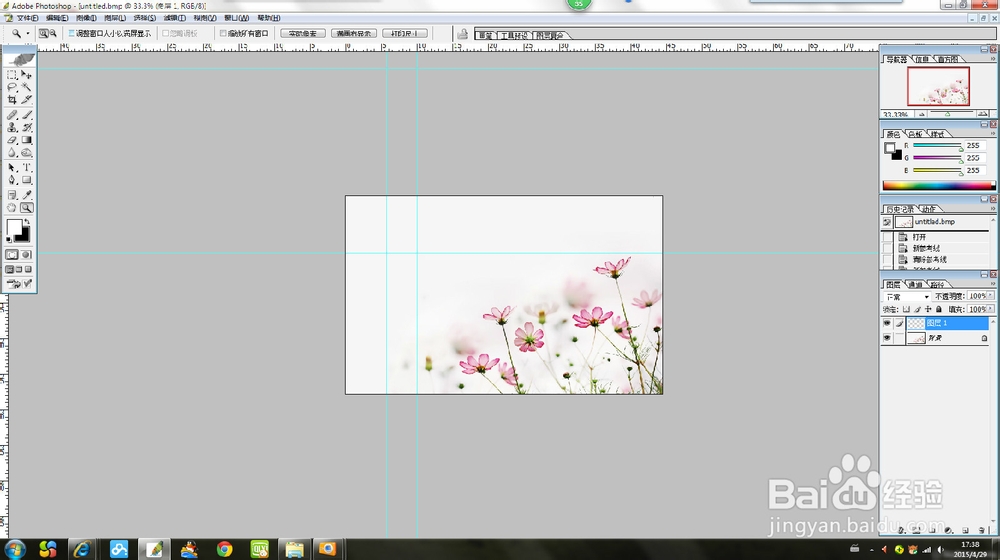Select the 'untitled.bmp' history snapshot

[x=936, y=222]
